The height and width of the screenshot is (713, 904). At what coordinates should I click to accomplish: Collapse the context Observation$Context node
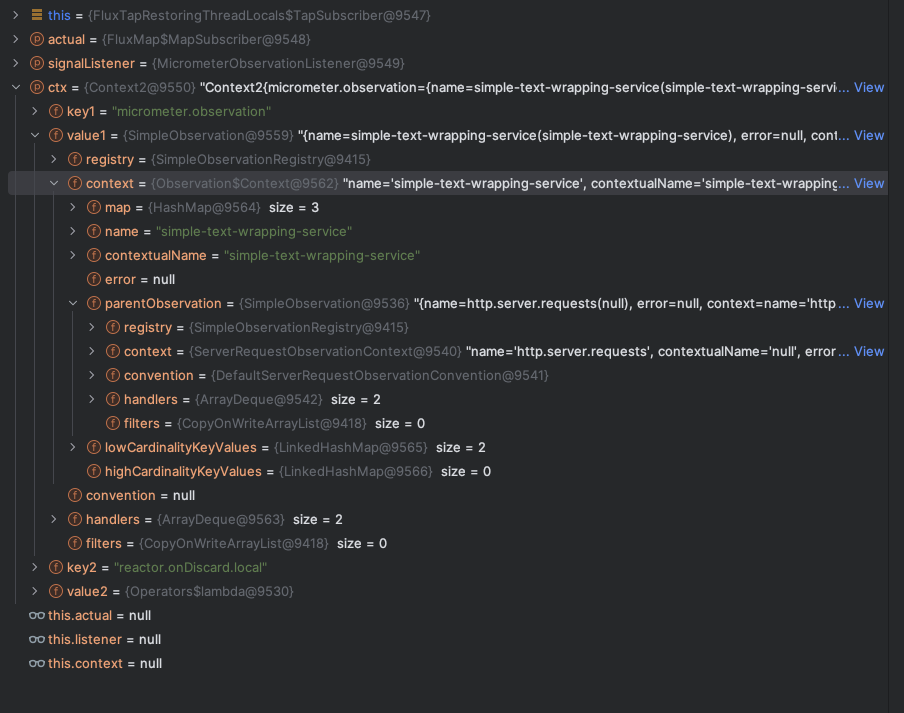pos(54,183)
